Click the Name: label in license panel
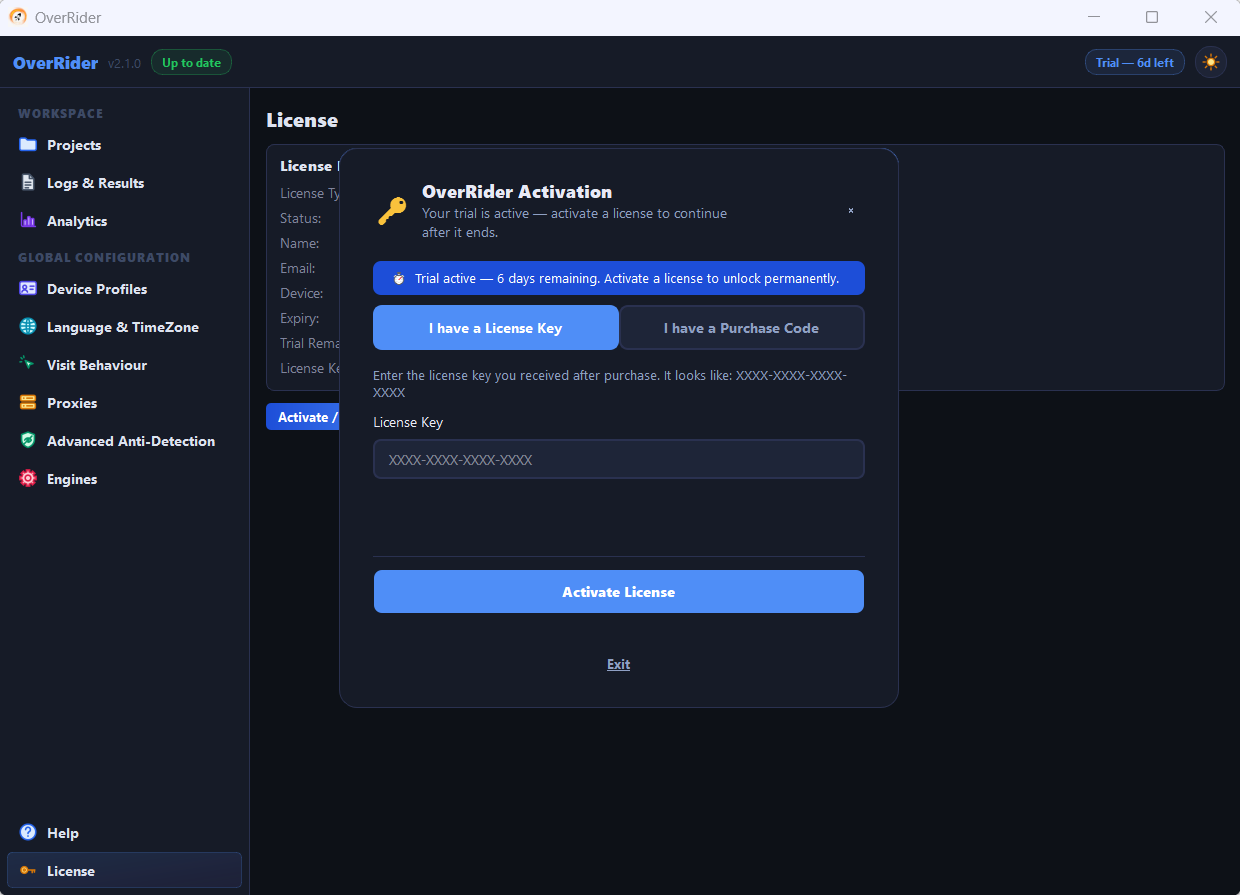This screenshot has height=895, width=1240. [300, 243]
